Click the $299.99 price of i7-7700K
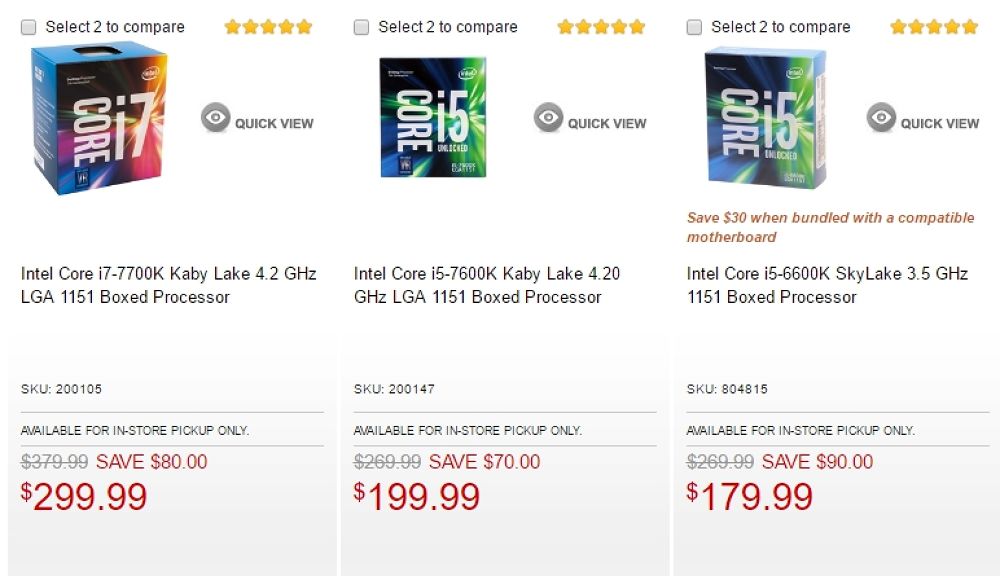This screenshot has width=1000, height=576. tap(84, 497)
